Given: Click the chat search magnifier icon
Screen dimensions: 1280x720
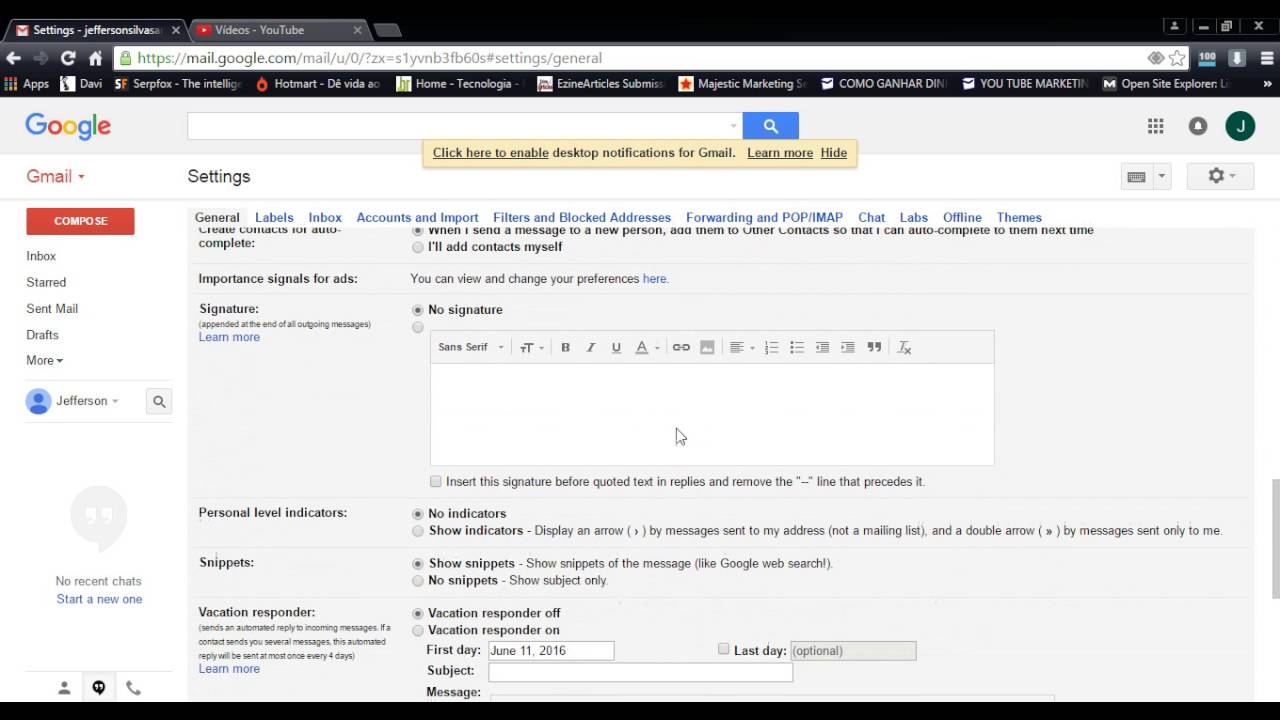Looking at the screenshot, I should 159,401.
